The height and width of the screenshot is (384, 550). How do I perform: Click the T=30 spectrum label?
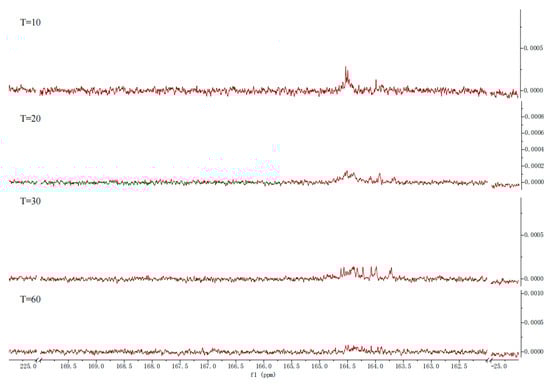[31, 201]
